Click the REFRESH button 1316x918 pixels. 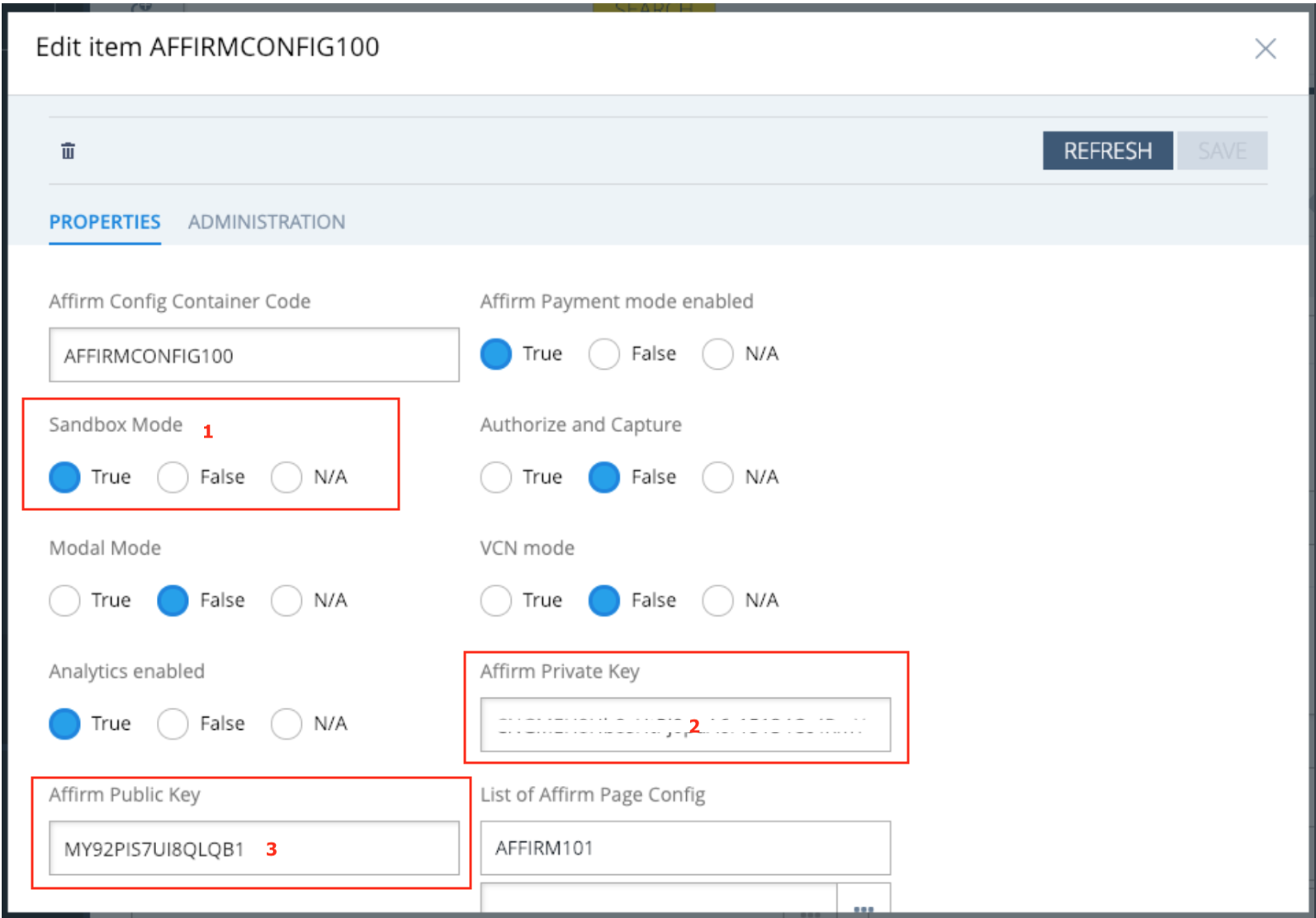1107,151
